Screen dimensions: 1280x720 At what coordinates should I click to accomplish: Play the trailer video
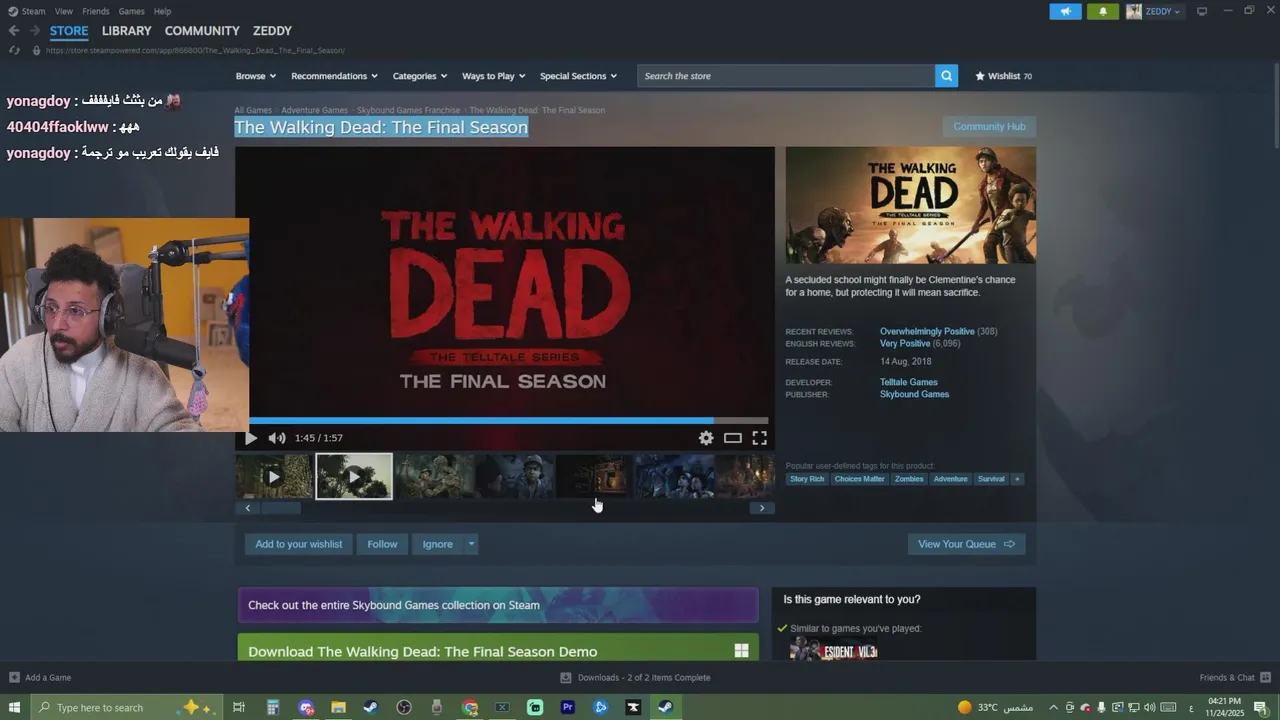coord(251,438)
